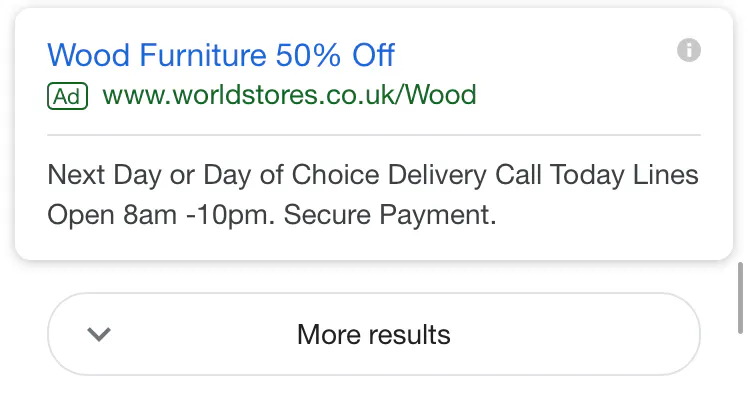
Task: Click the 'Secure Payment' text in the ad
Action: pyautogui.click(x=390, y=215)
